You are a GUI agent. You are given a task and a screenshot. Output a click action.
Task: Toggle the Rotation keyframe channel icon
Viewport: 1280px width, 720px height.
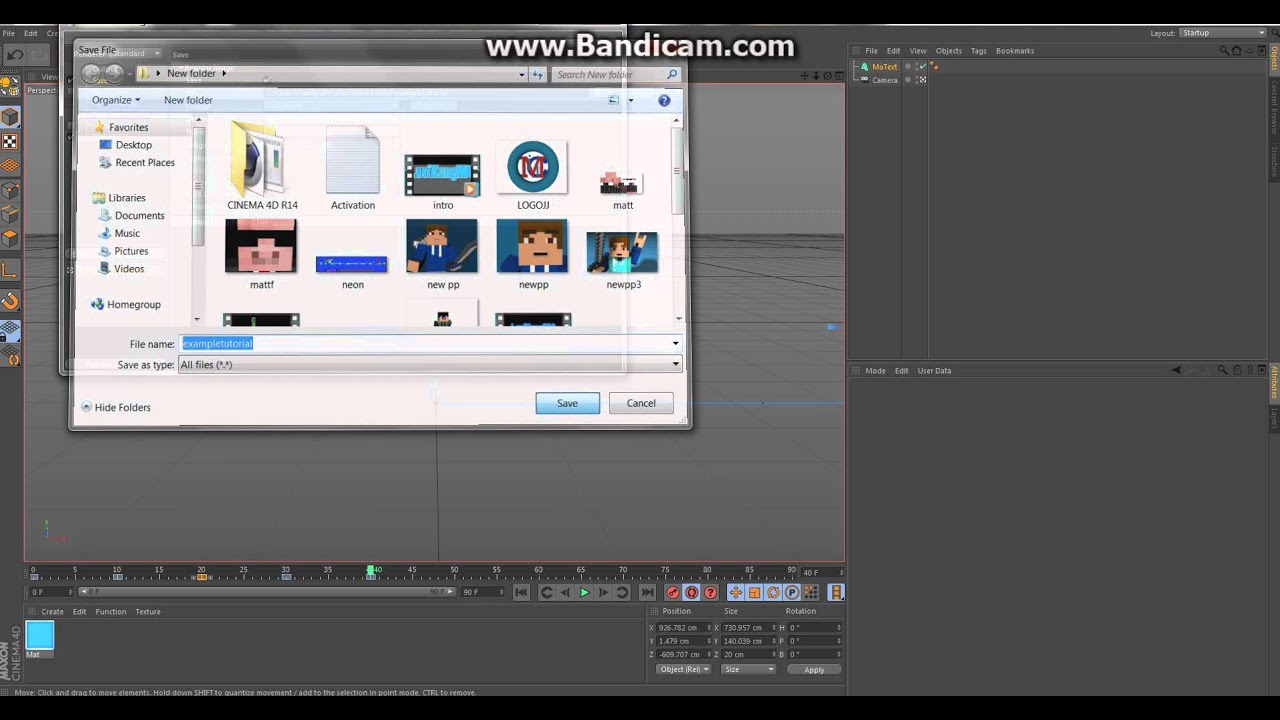pos(773,593)
